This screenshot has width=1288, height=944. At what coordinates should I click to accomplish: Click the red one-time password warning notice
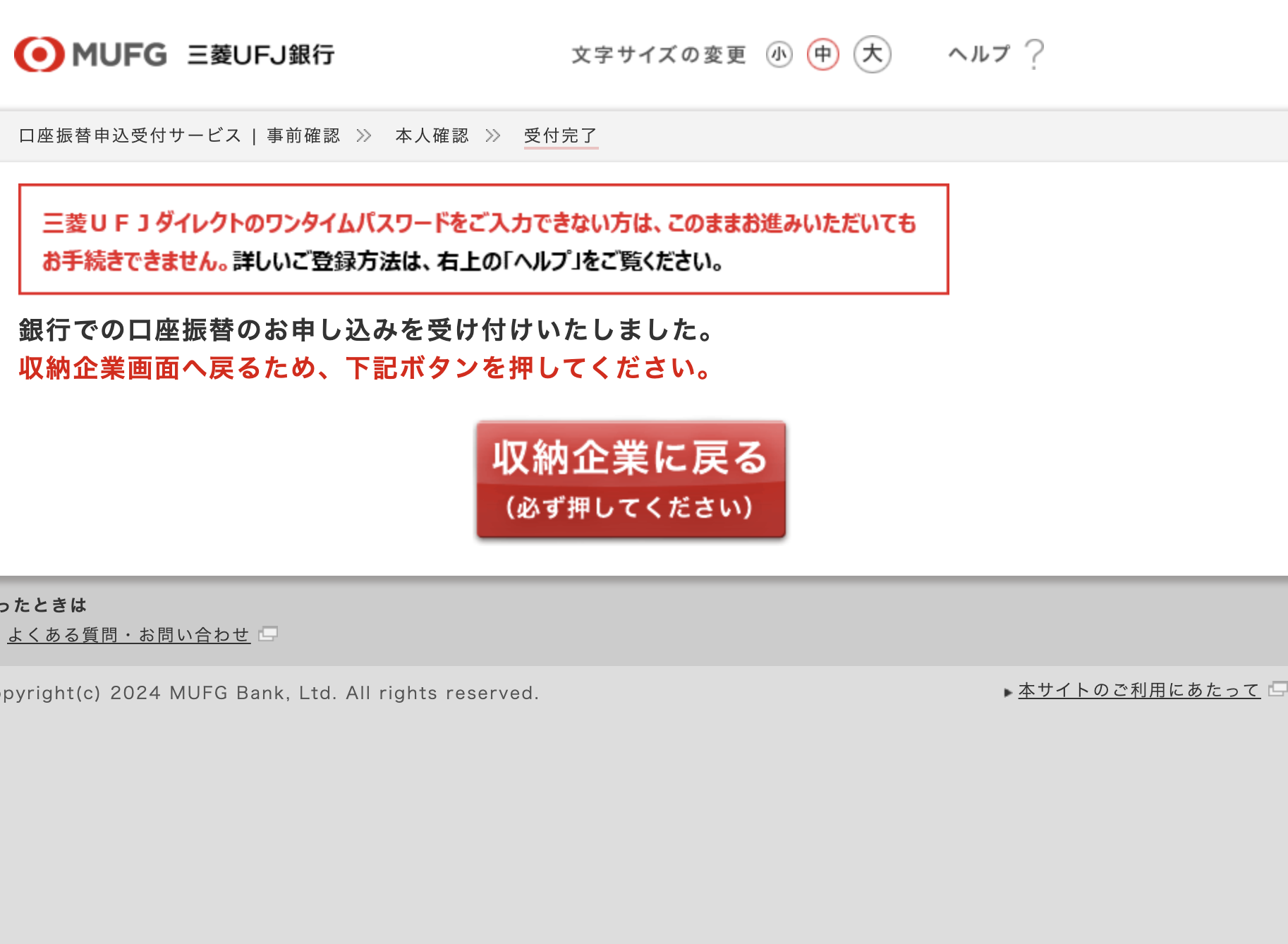tap(484, 239)
